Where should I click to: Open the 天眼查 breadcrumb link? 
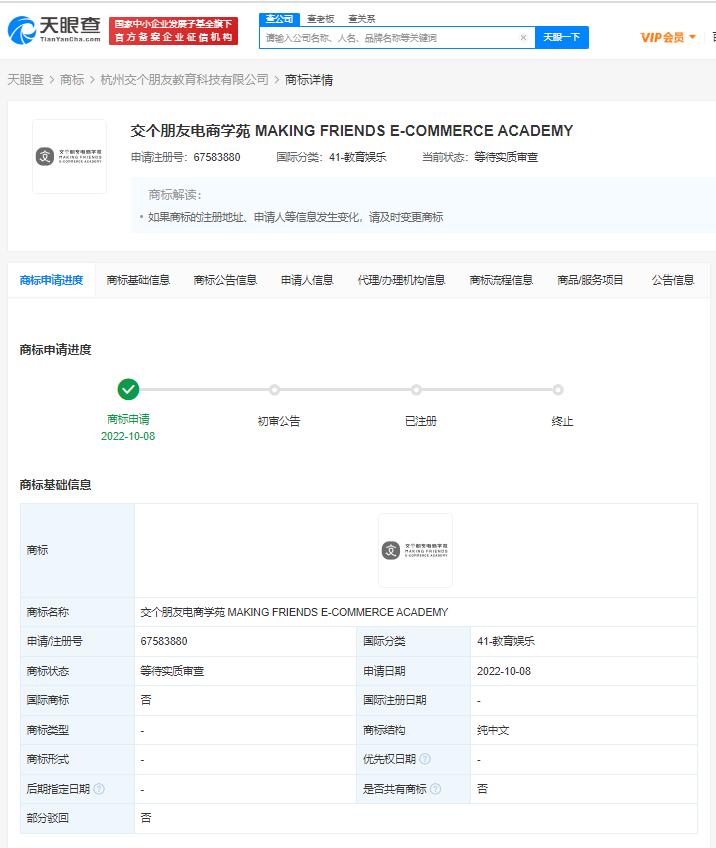pyautogui.click(x=25, y=80)
